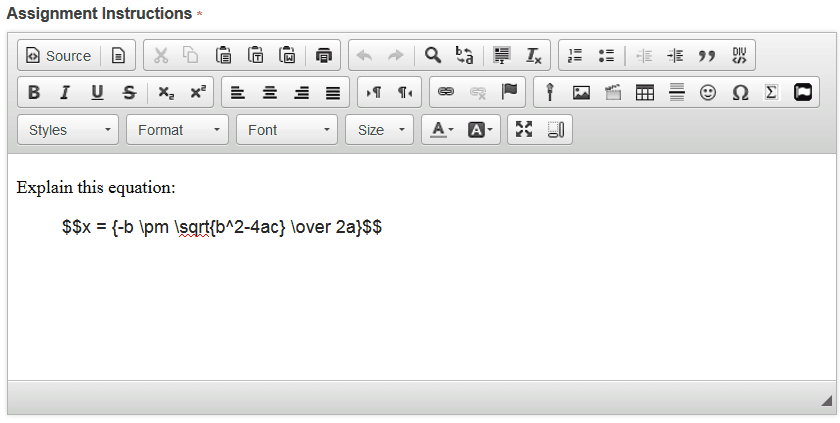Open the Size dropdown
This screenshot has width=840, height=423.
(x=379, y=130)
